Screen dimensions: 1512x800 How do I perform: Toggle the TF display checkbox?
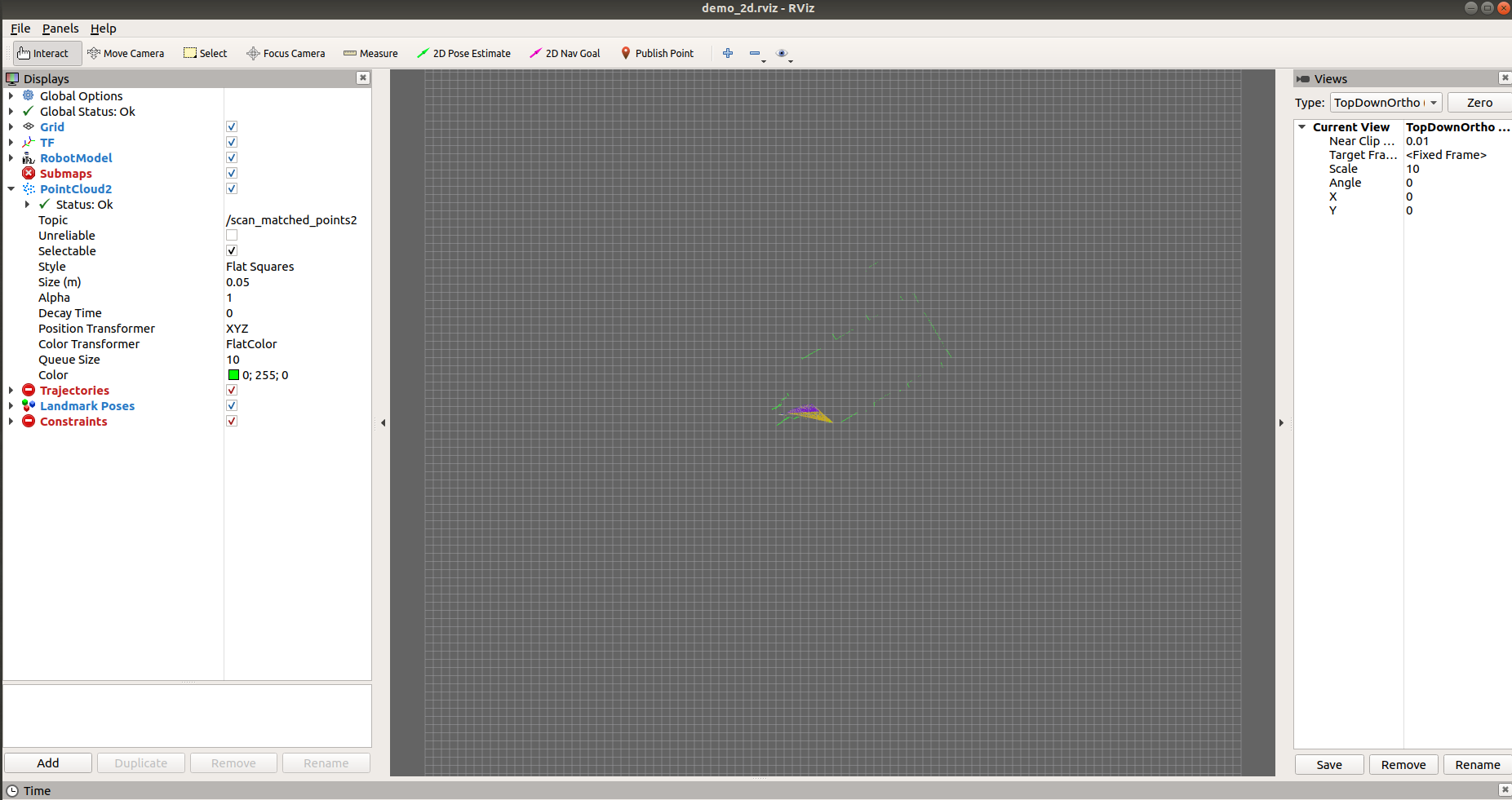point(232,142)
